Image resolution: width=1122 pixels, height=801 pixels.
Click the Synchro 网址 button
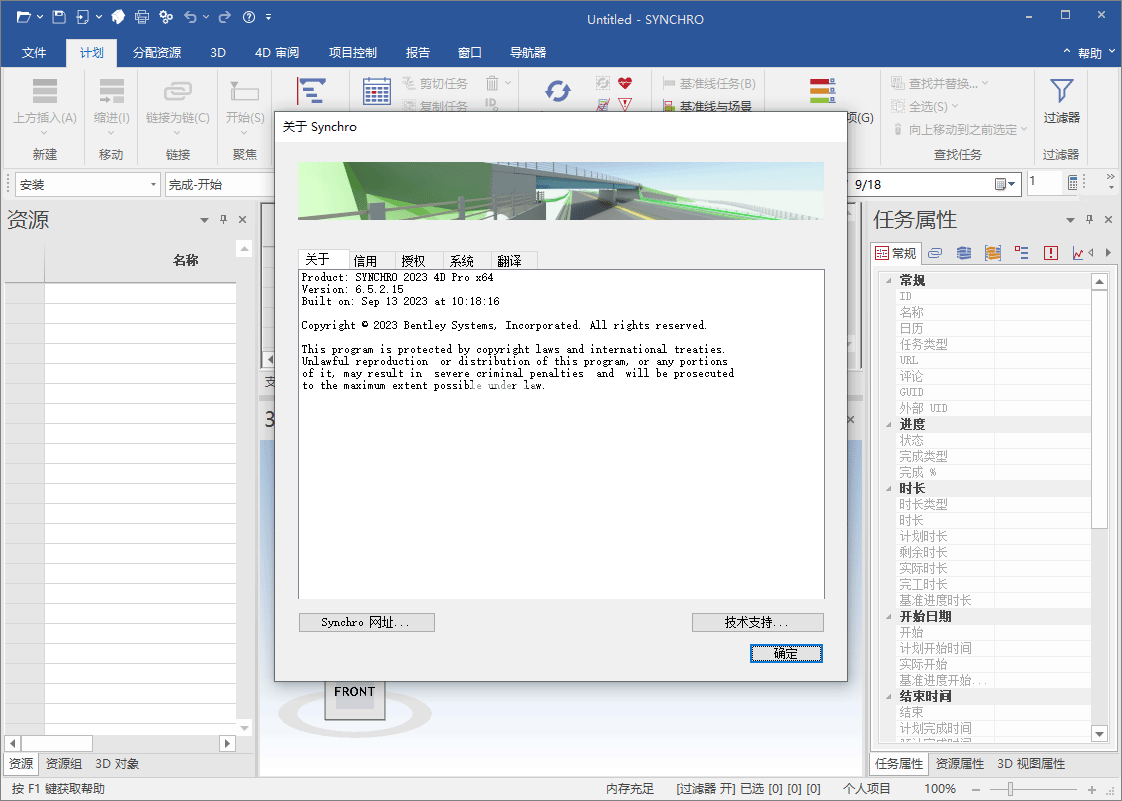(x=366, y=623)
